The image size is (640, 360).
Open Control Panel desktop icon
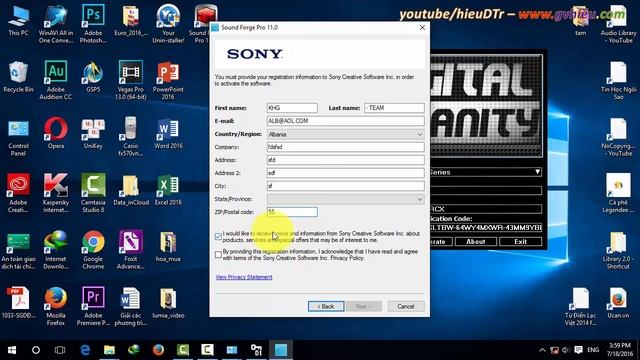18,138
